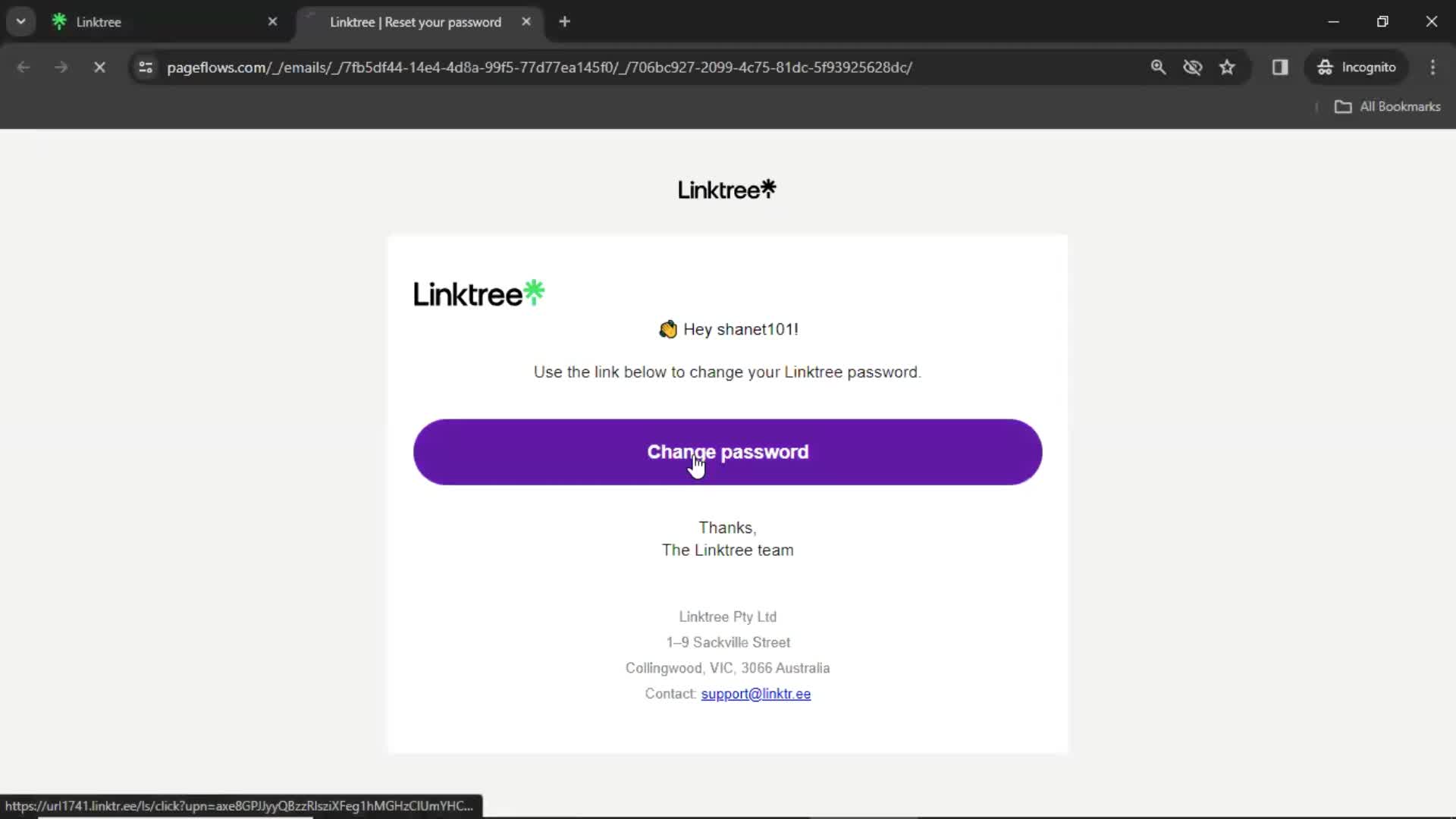Click the 'The Linktree team' sign-off
The height and width of the screenshot is (819, 1456).
(728, 551)
